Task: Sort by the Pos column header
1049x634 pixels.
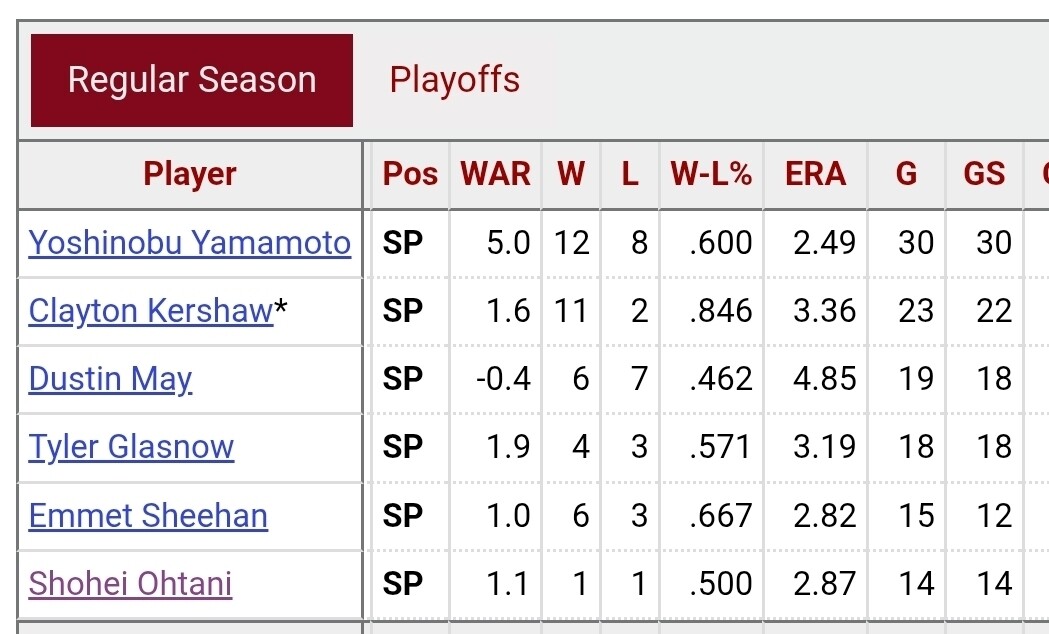Action: tap(410, 174)
